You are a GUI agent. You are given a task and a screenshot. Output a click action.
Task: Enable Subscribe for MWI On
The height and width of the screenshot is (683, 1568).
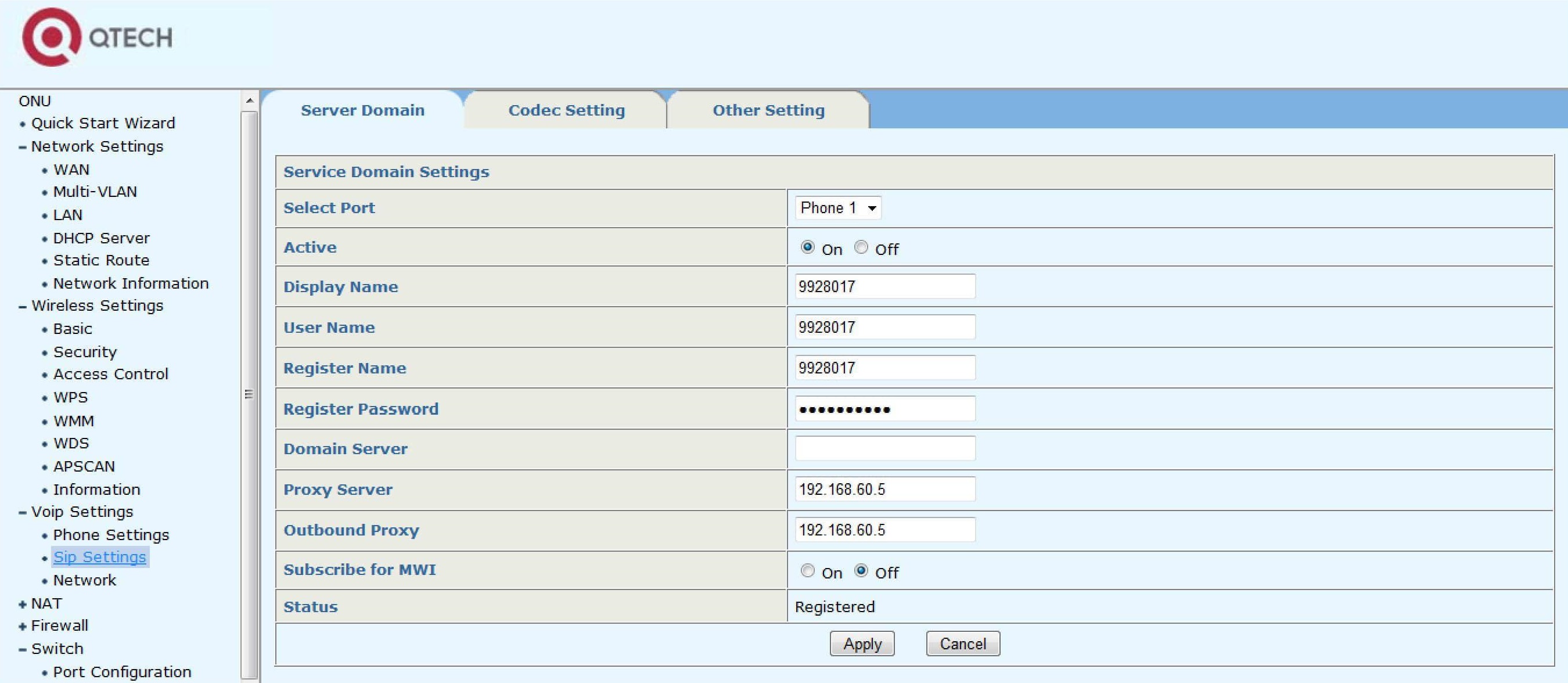click(807, 571)
